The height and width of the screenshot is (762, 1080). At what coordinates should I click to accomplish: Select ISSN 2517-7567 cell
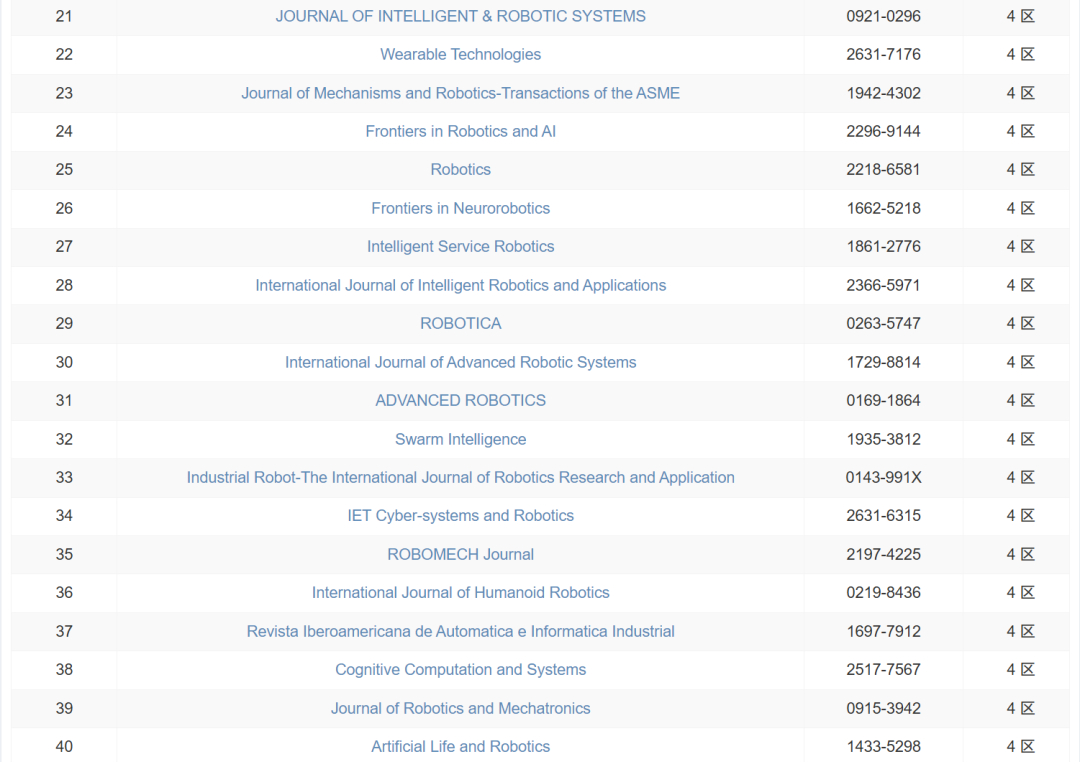click(x=883, y=670)
